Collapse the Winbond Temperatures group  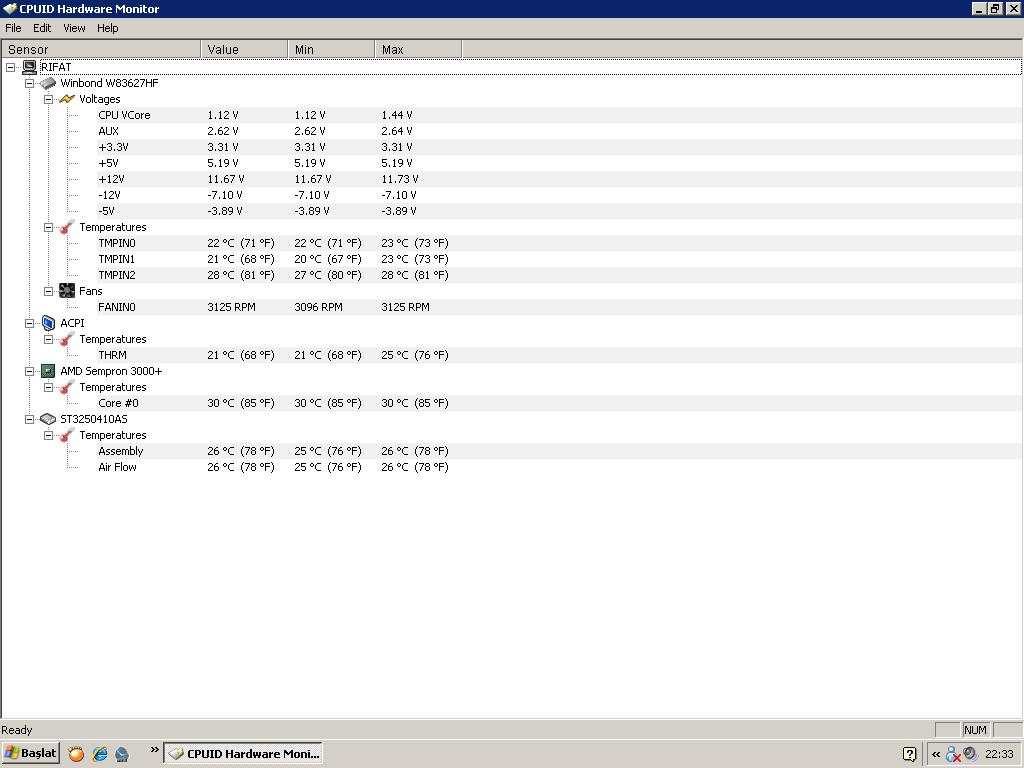pyautogui.click(x=48, y=228)
